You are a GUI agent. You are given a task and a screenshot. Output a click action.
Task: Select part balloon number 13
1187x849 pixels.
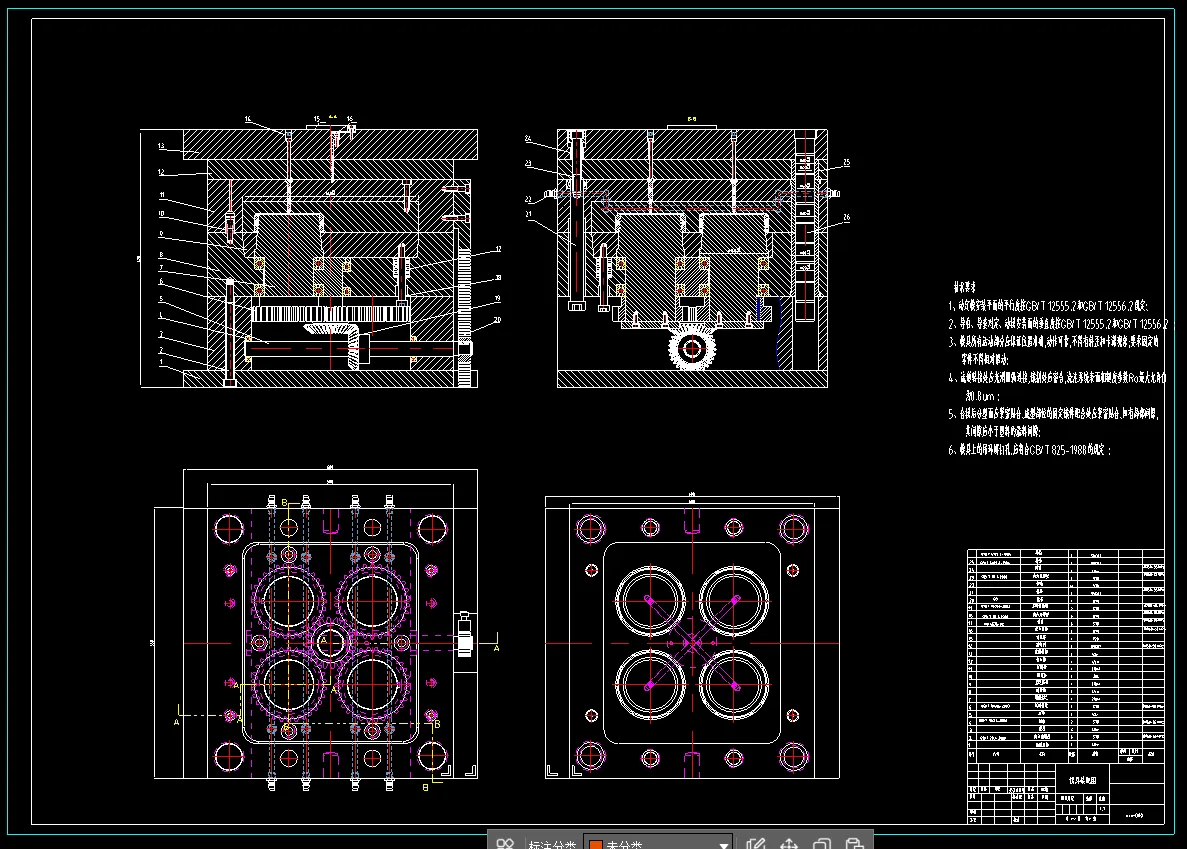tap(161, 146)
